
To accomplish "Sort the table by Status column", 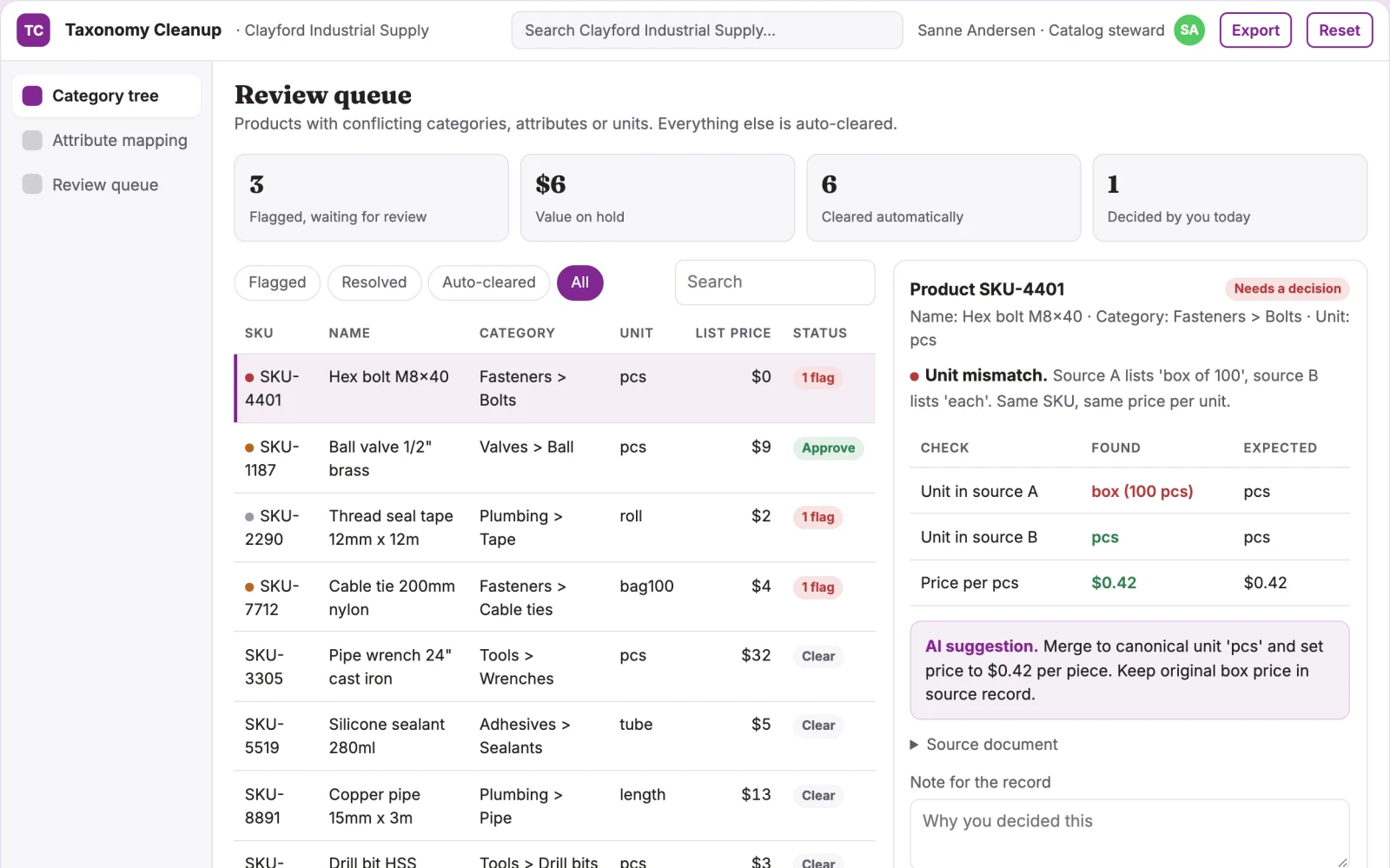I will pos(819,333).
